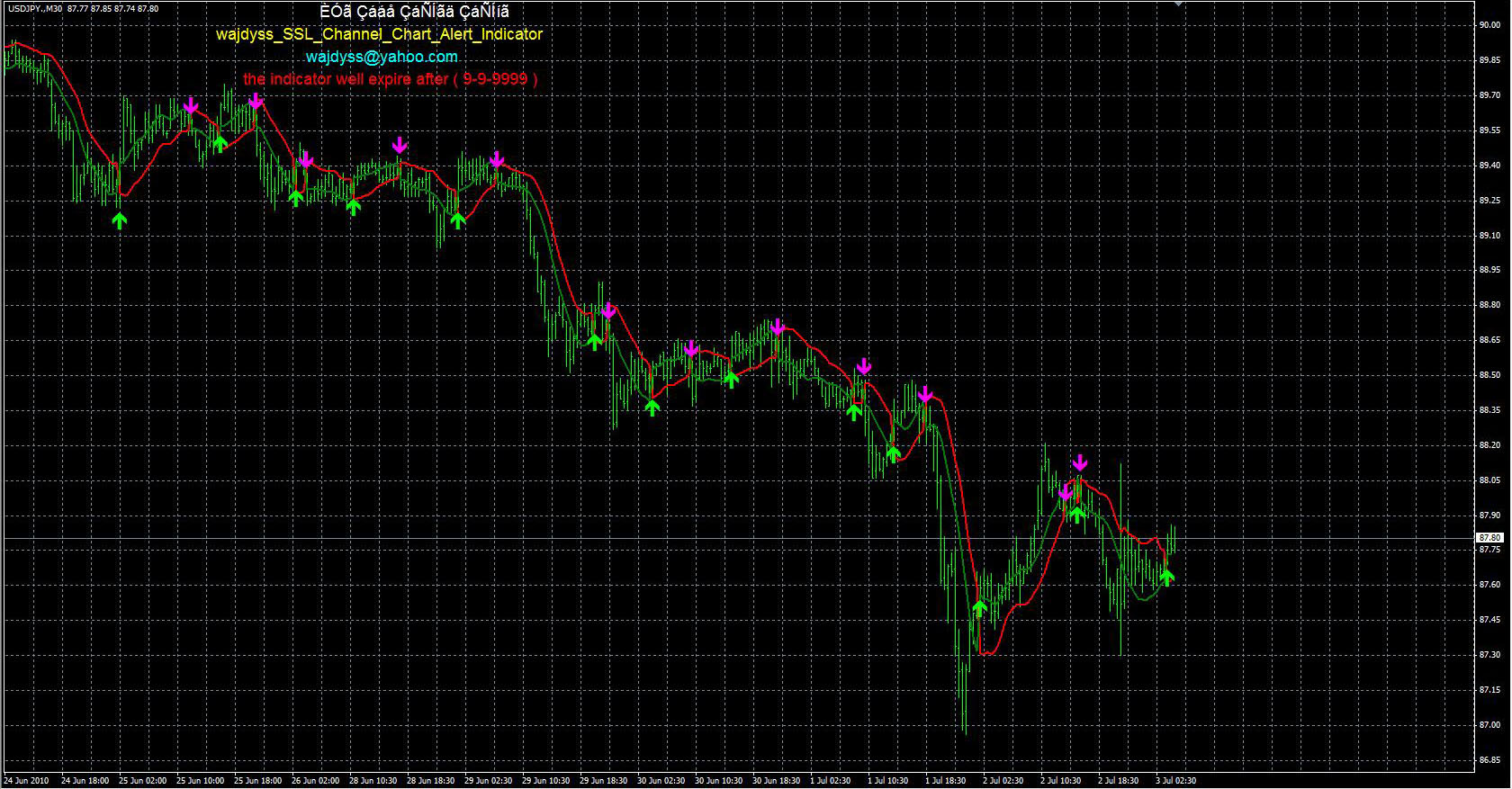Click the 87.60 price scale label

tap(1489, 585)
